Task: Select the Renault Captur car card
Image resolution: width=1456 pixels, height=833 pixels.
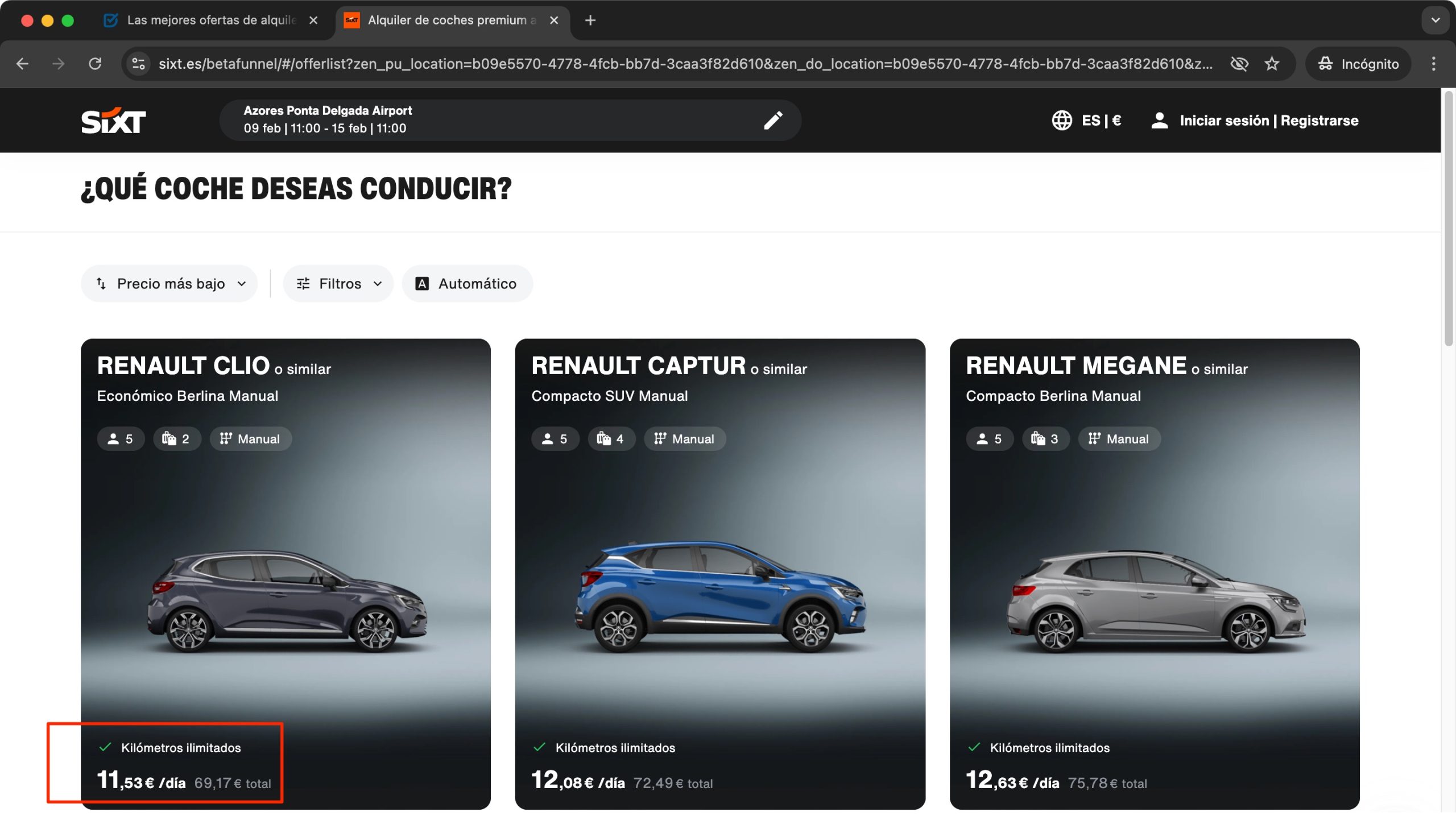Action: (x=719, y=573)
